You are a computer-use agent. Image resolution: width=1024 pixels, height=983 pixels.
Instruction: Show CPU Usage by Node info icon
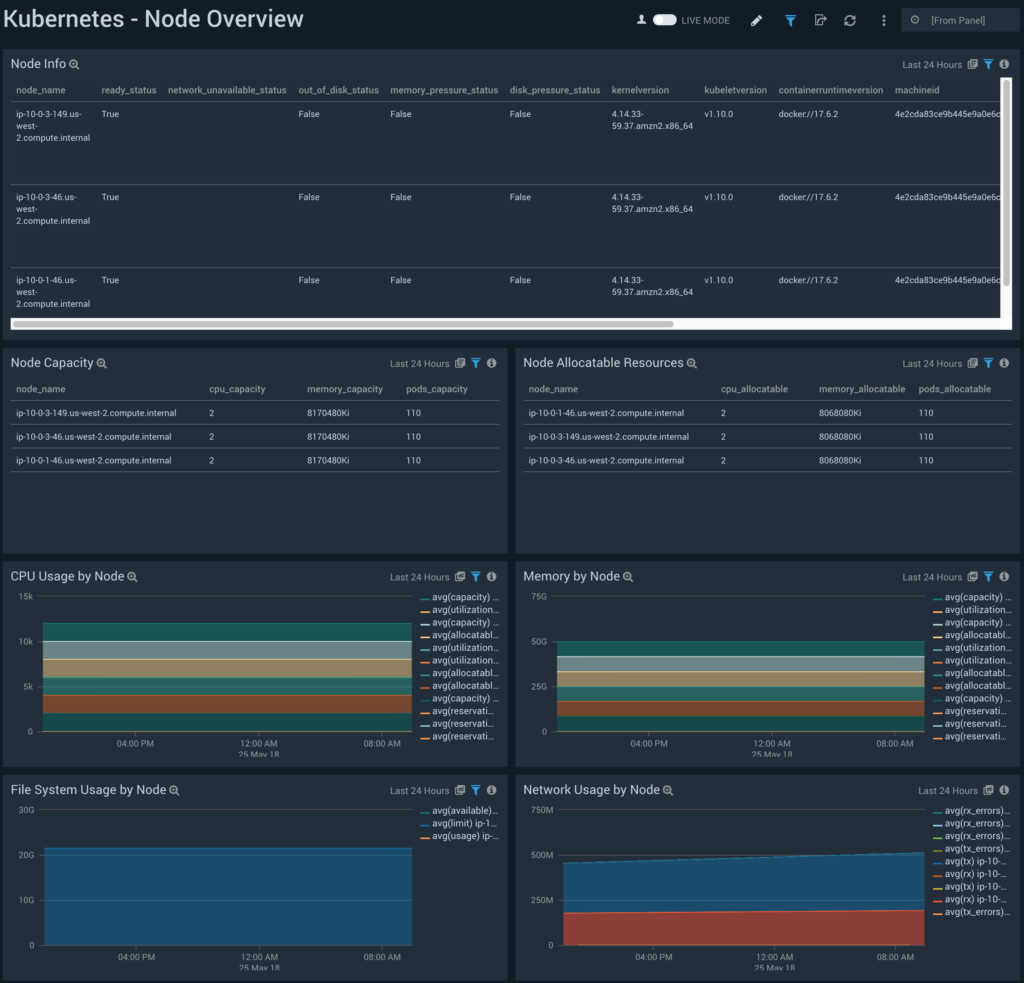(492, 577)
